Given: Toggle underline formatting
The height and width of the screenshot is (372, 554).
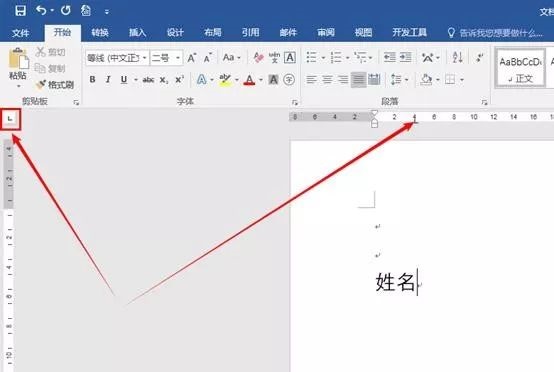Looking at the screenshot, I should [x=124, y=79].
